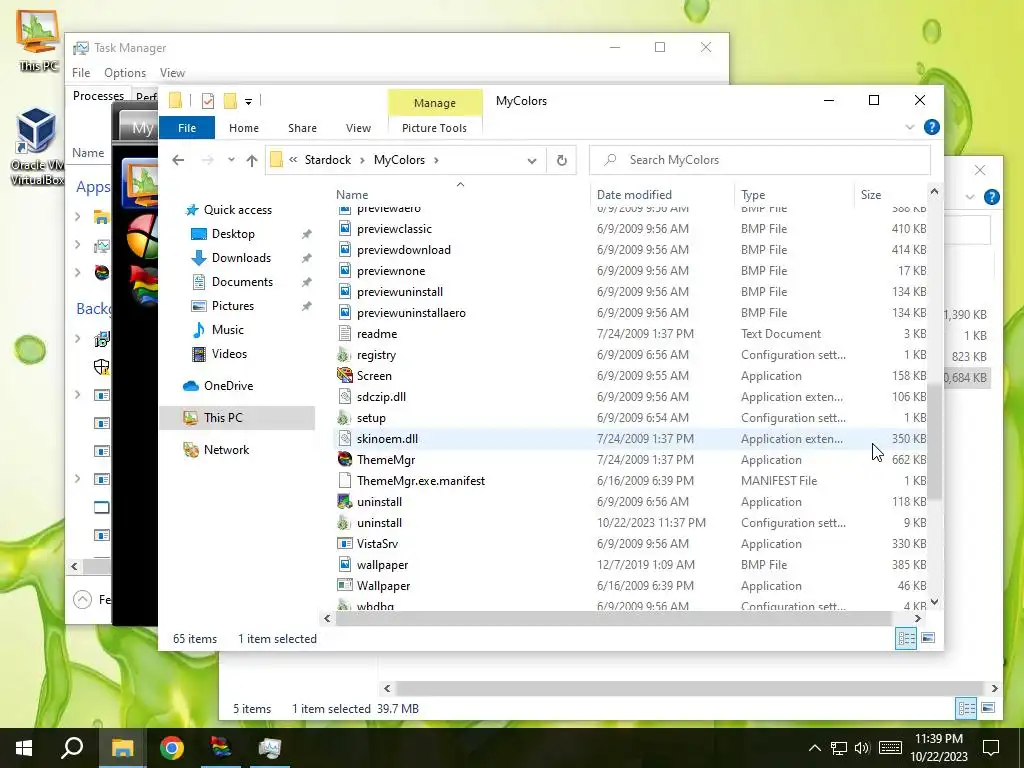Image resolution: width=1024 pixels, height=768 pixels.
Task: Open the Home ribbon tab
Action: [x=244, y=128]
